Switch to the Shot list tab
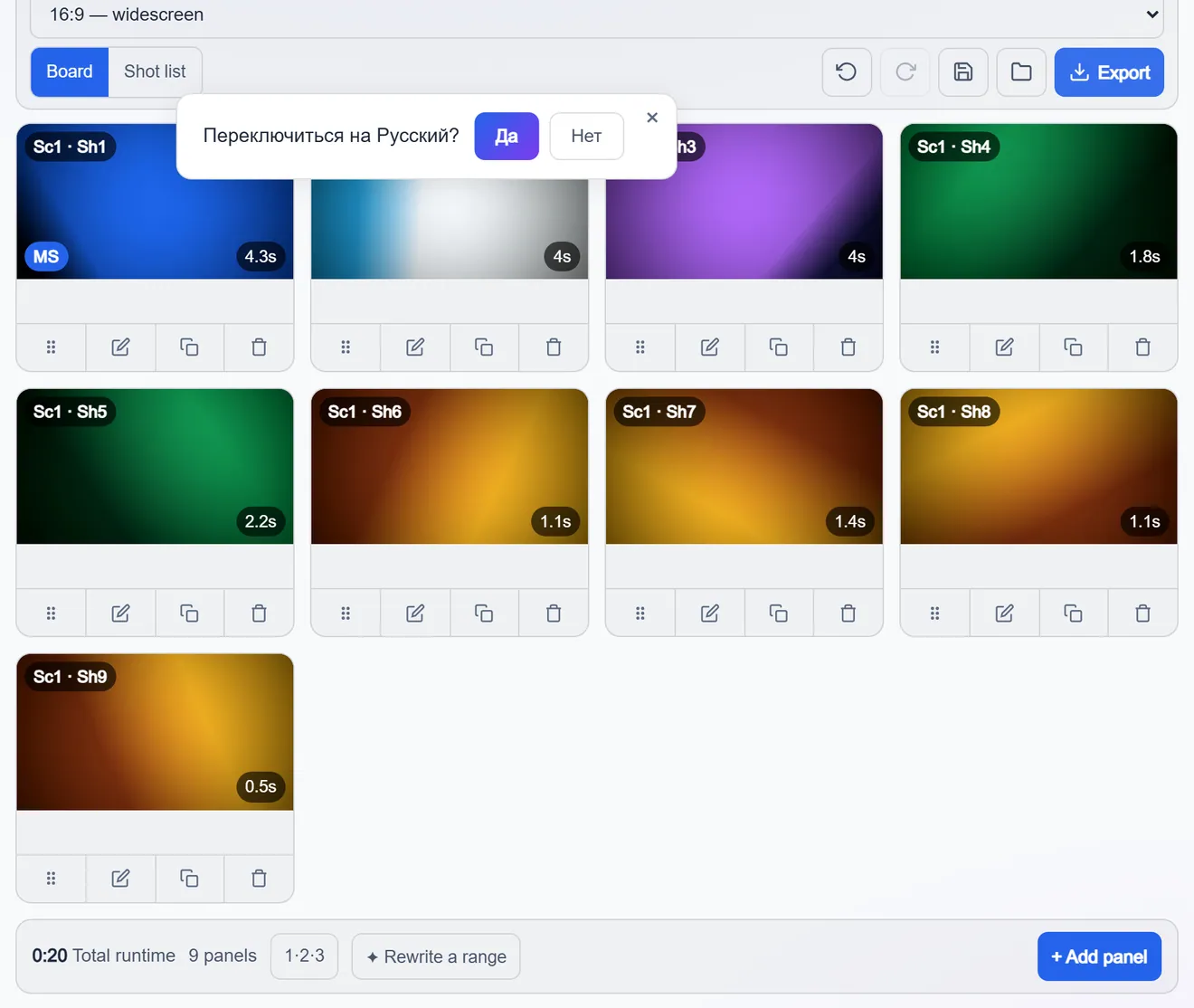 point(155,71)
